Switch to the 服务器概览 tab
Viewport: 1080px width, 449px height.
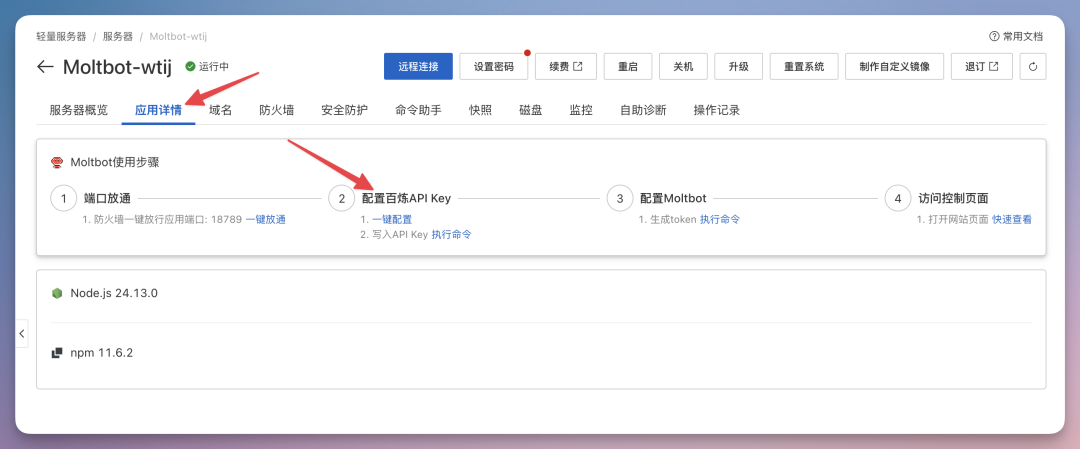pos(79,110)
